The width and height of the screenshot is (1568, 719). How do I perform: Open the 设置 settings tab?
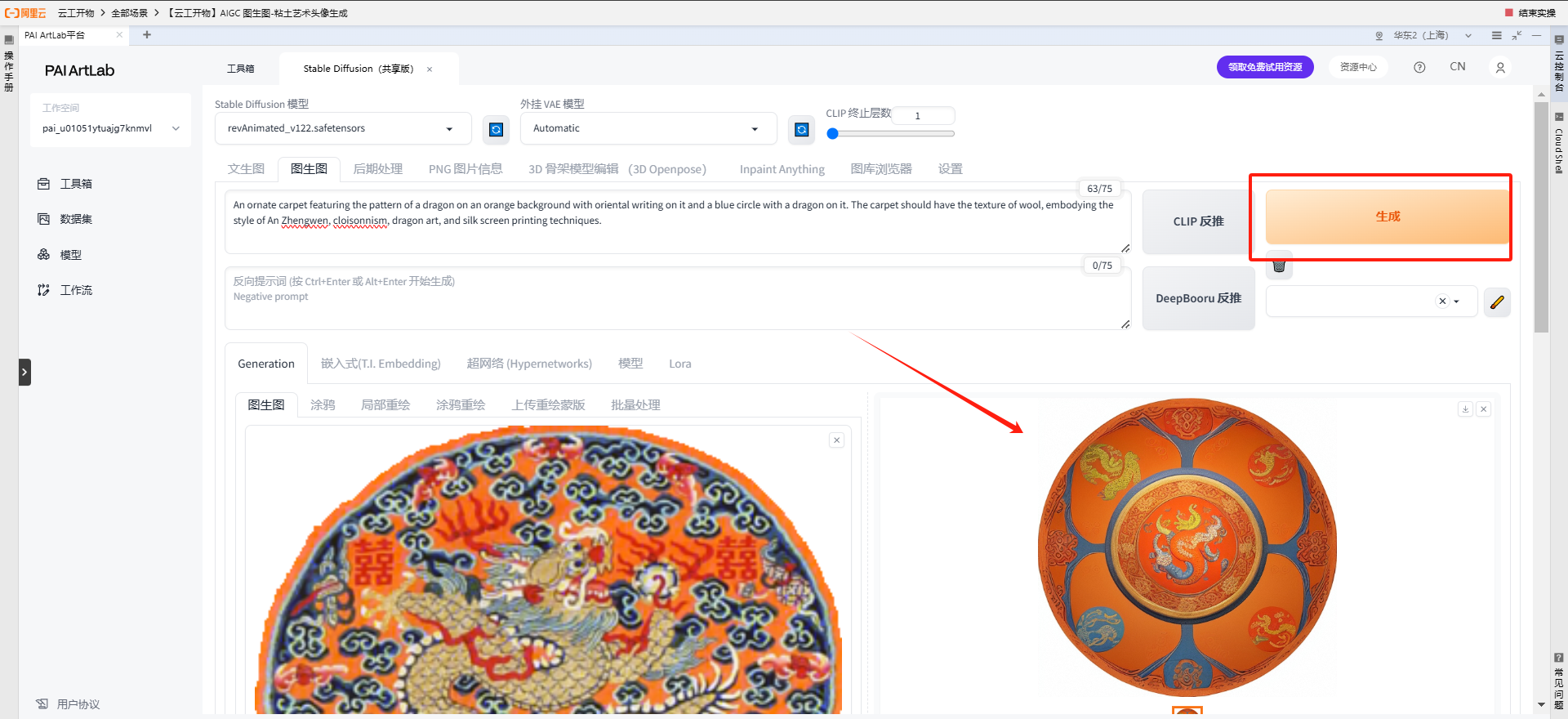click(950, 169)
